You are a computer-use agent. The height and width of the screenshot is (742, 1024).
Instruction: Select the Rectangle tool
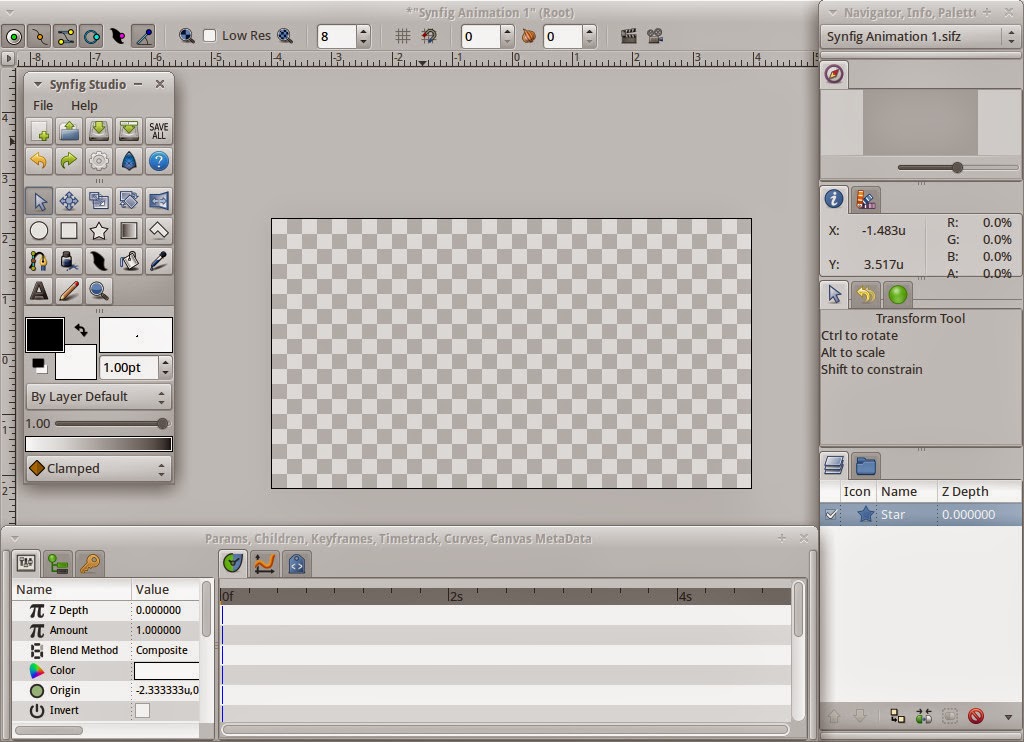(69, 231)
